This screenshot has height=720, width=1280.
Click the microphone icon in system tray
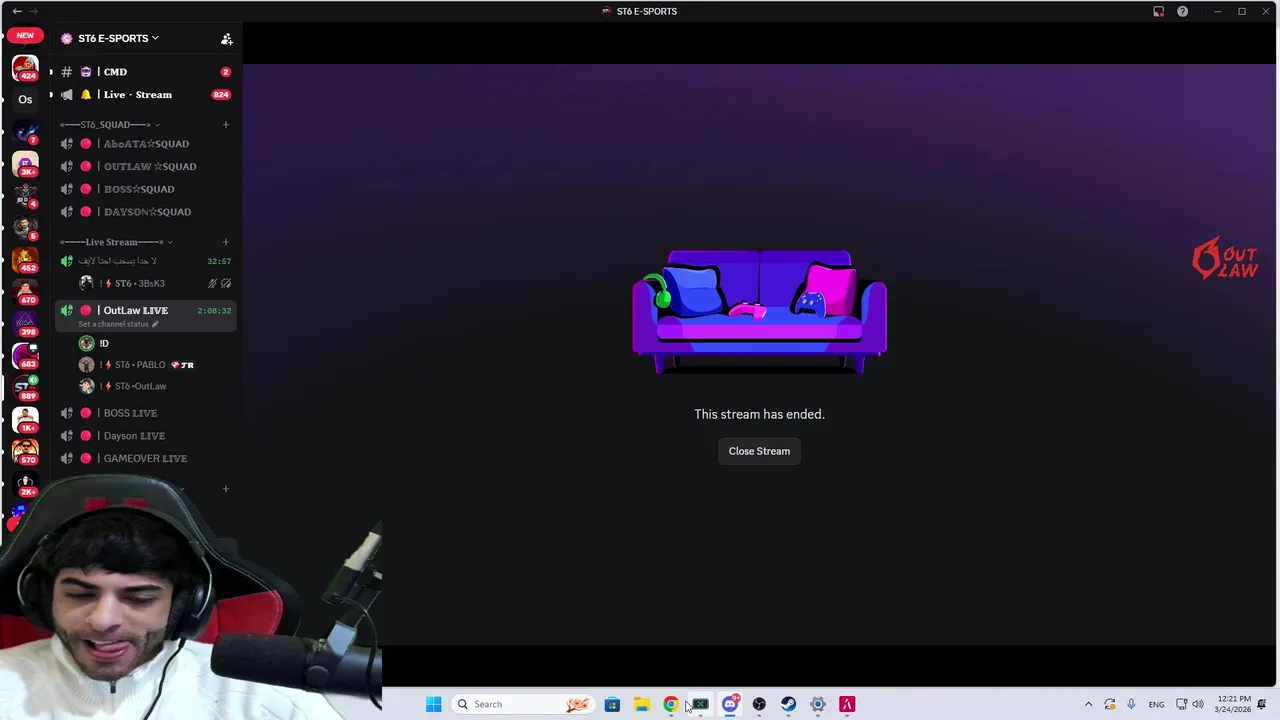pos(1131,704)
